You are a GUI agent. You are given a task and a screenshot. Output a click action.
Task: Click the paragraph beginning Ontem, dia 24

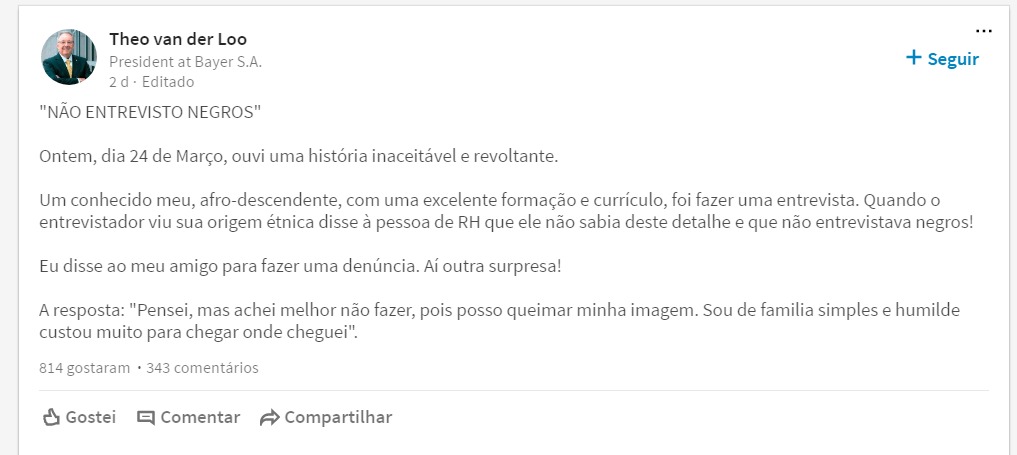pyautogui.click(x=298, y=158)
